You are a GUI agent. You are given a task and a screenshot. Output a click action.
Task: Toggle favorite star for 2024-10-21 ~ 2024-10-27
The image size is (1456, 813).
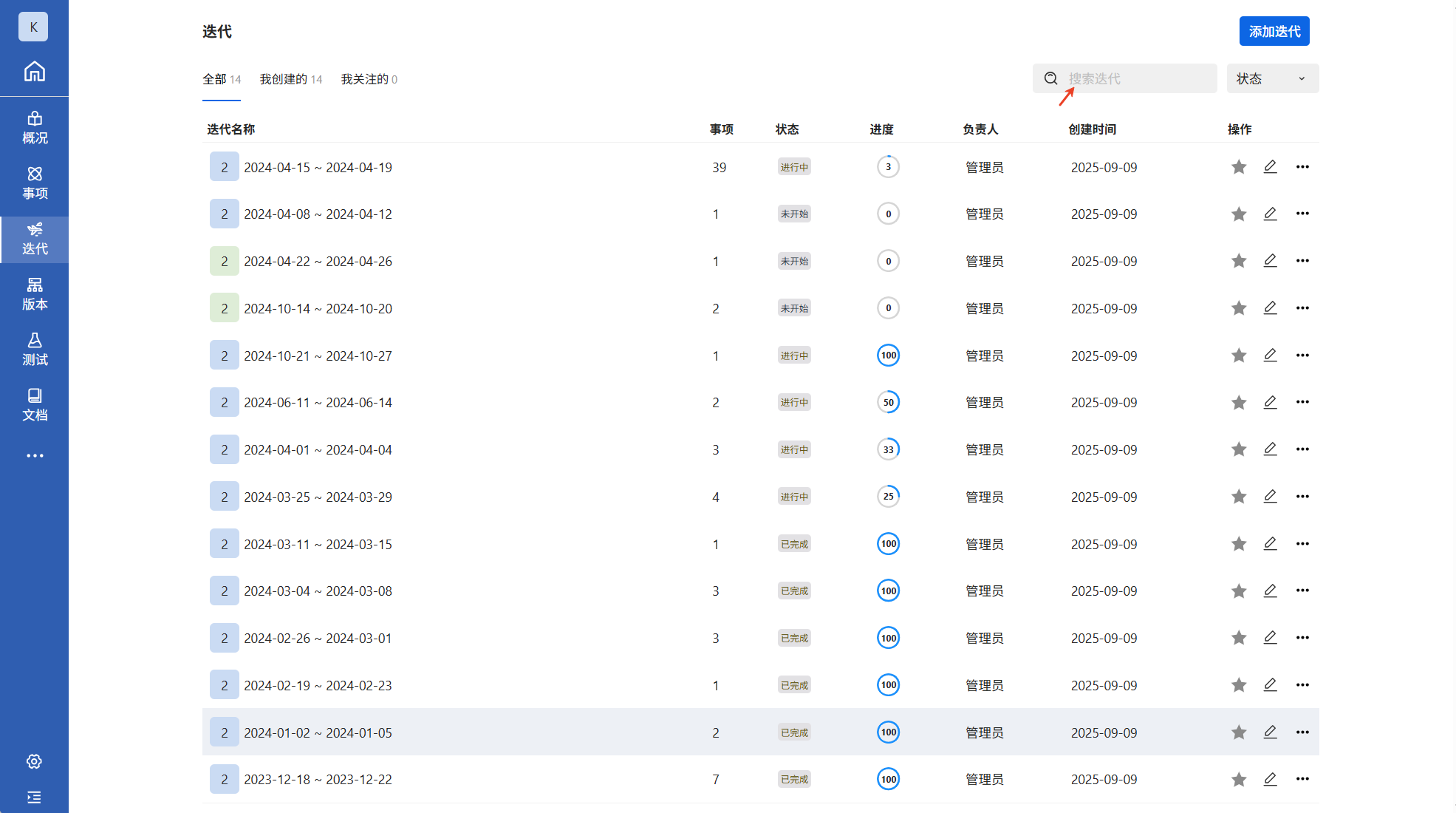1239,356
